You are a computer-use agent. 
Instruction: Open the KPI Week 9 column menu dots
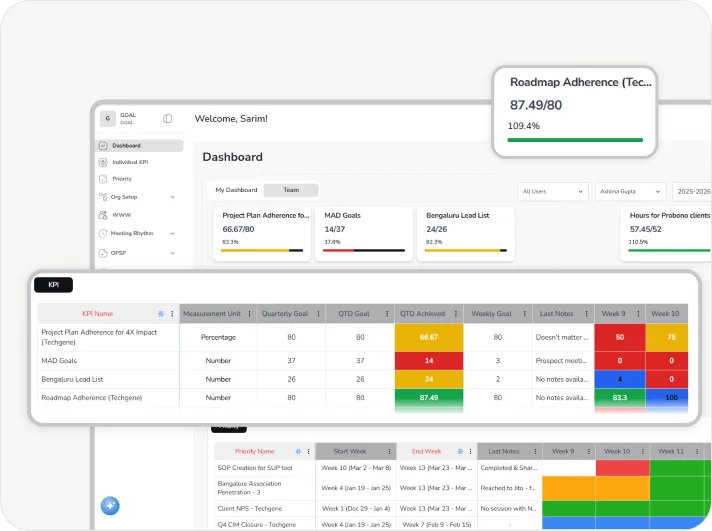638,314
